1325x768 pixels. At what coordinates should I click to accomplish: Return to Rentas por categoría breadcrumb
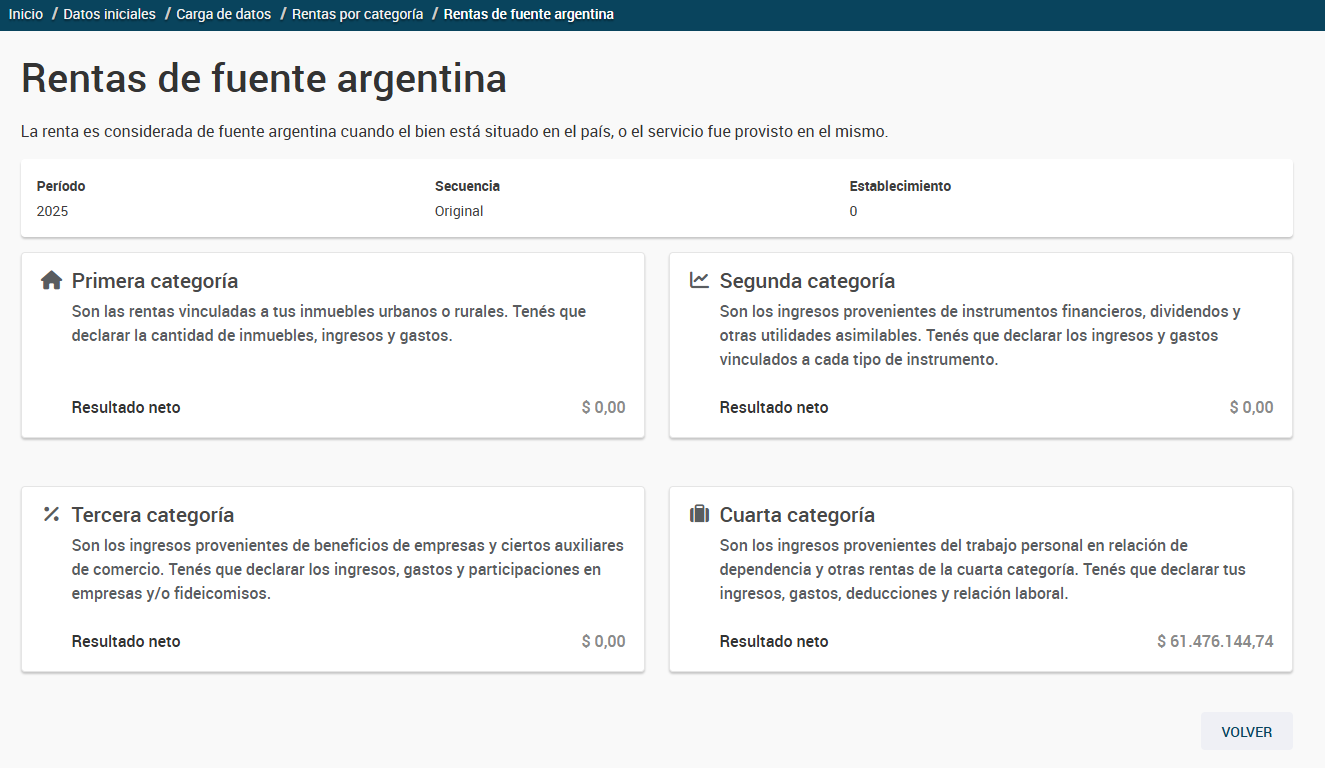pyautogui.click(x=357, y=15)
